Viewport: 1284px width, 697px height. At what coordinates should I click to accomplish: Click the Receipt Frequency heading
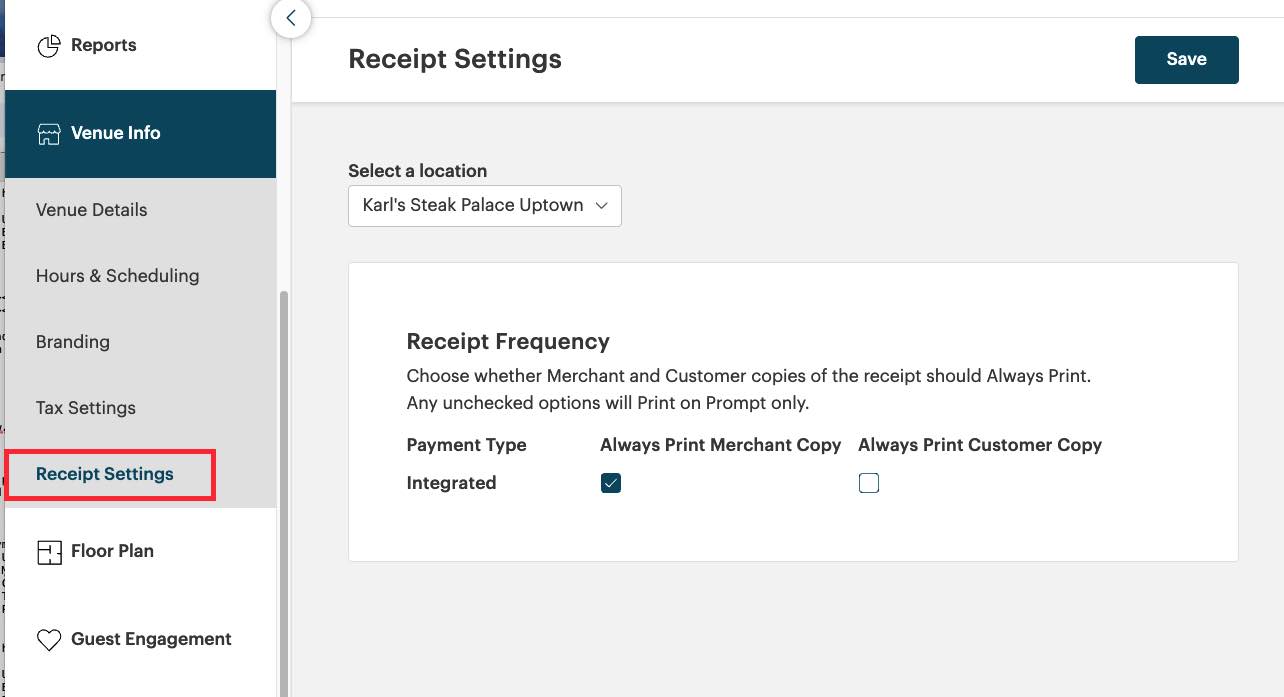[x=507, y=341]
